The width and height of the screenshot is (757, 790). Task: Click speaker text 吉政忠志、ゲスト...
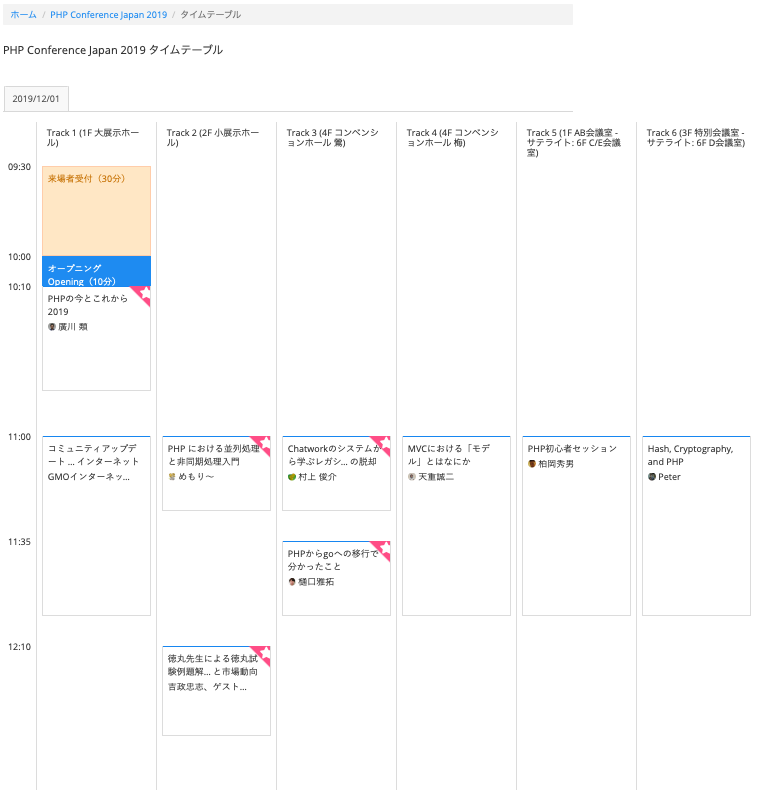[x=207, y=687]
